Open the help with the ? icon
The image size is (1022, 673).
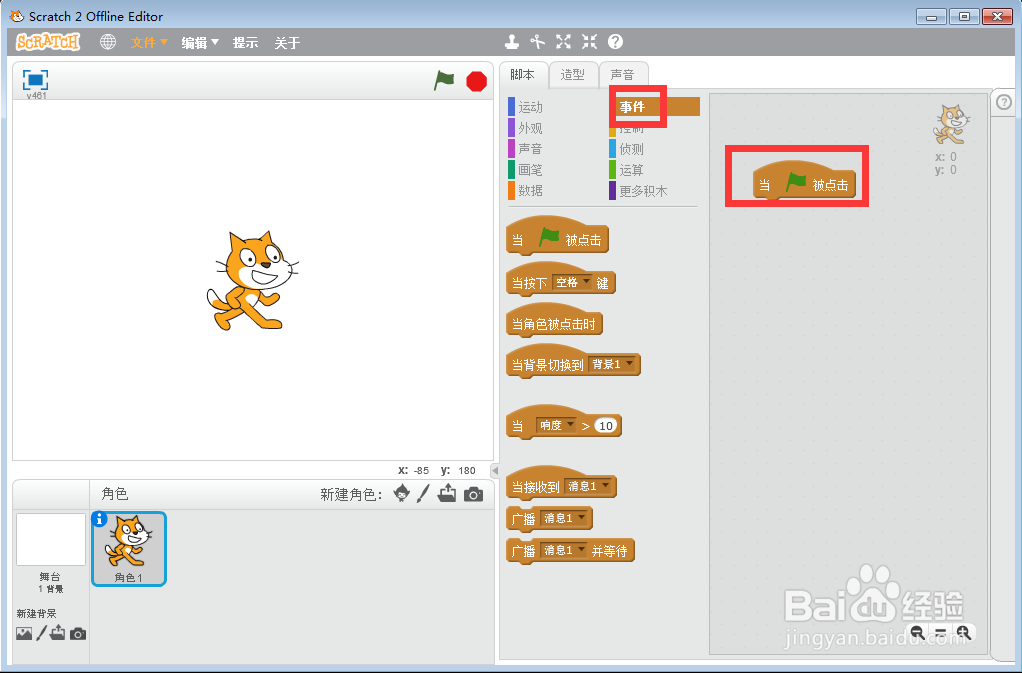613,42
